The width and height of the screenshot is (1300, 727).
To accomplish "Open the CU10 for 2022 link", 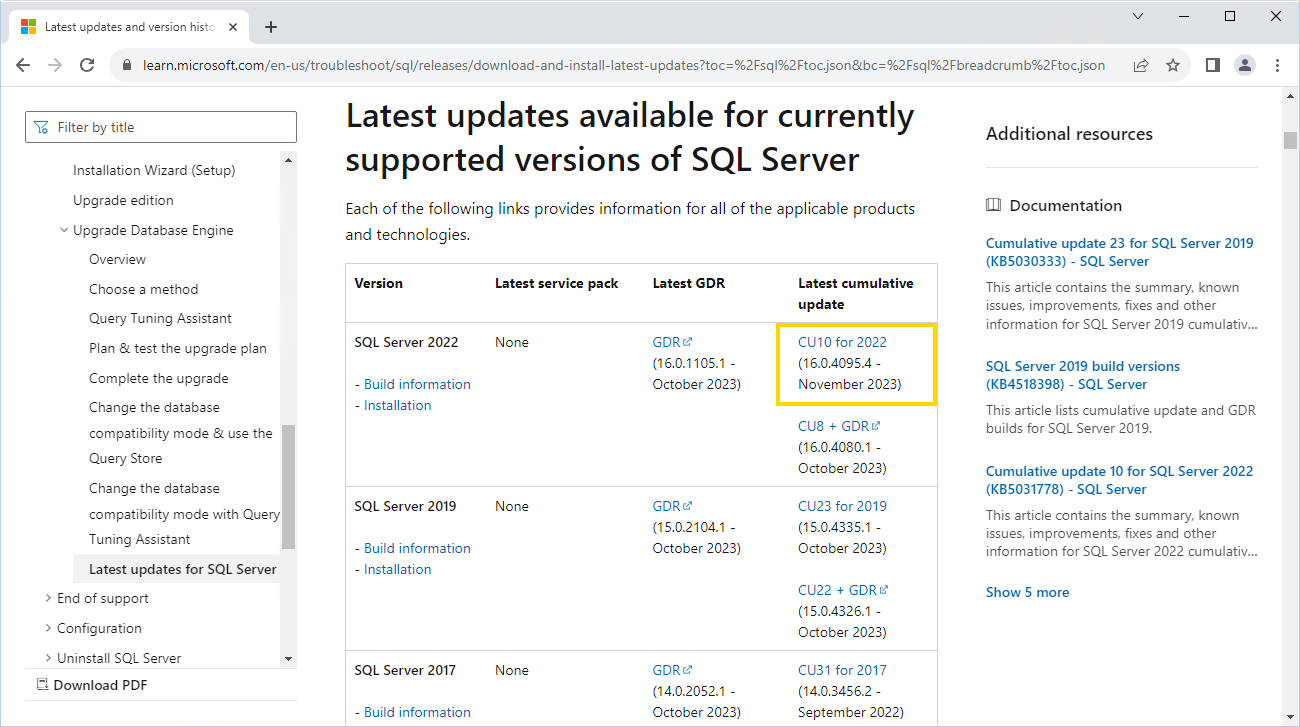I will pos(842,342).
